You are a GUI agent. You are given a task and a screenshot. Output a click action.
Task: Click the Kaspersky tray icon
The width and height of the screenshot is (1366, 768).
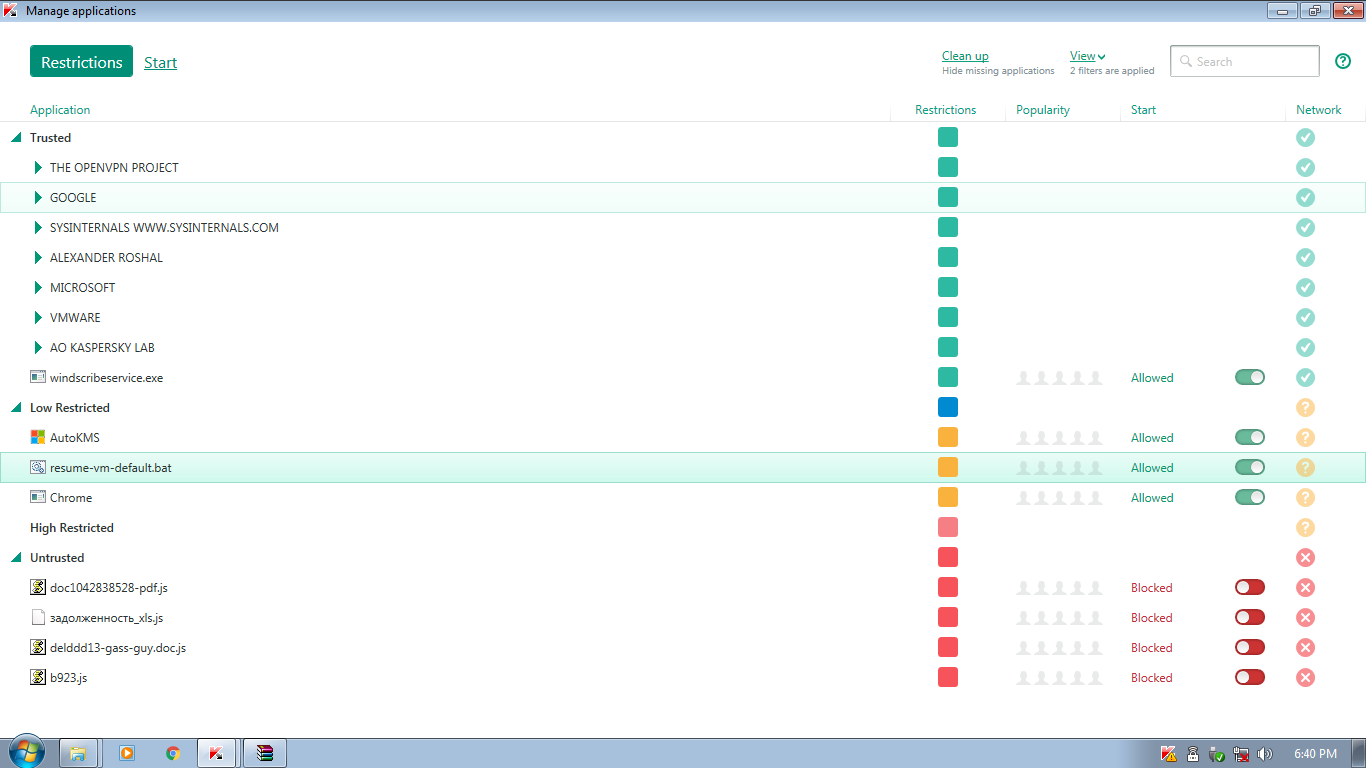click(1168, 754)
